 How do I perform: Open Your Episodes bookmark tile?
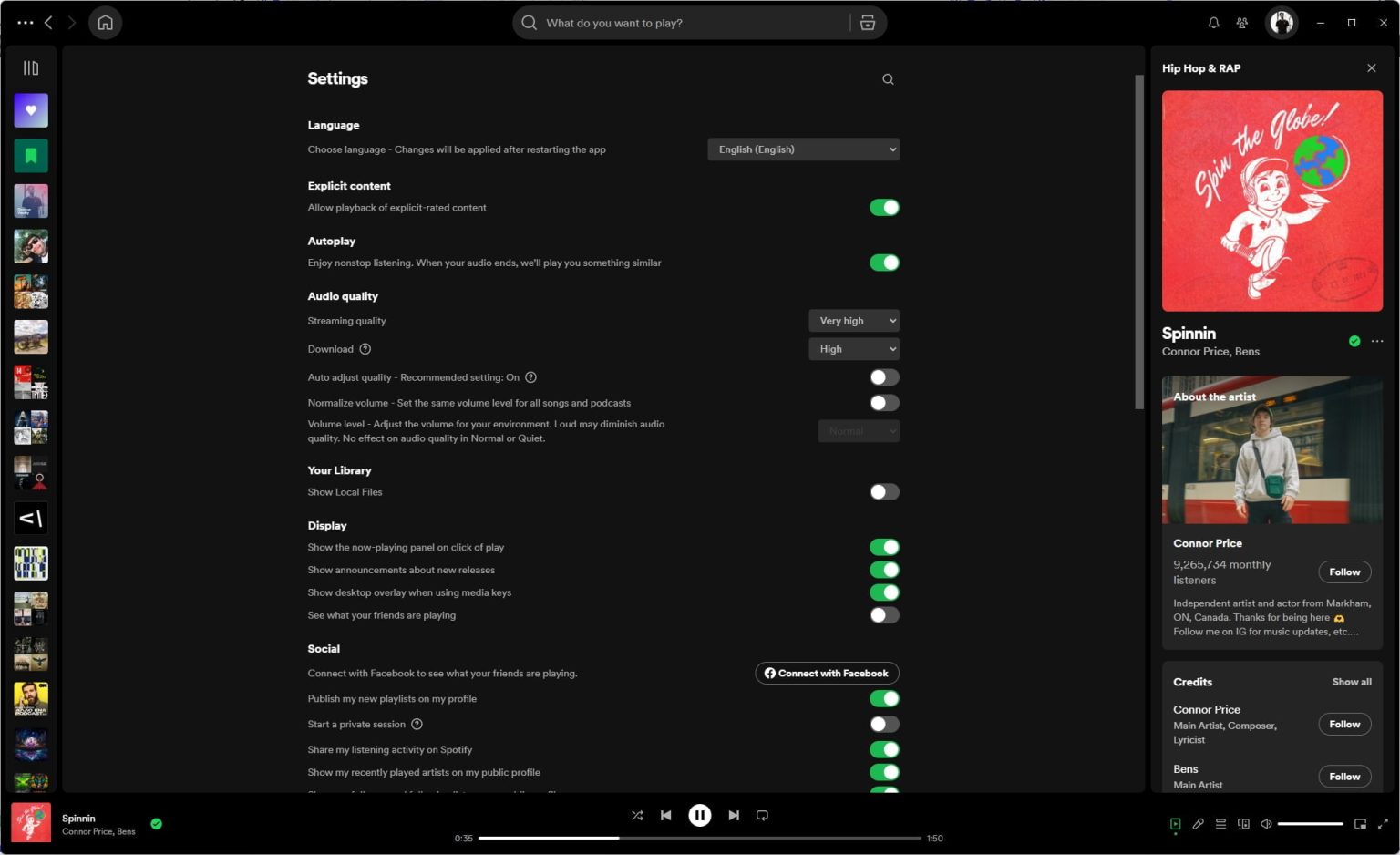(x=31, y=156)
